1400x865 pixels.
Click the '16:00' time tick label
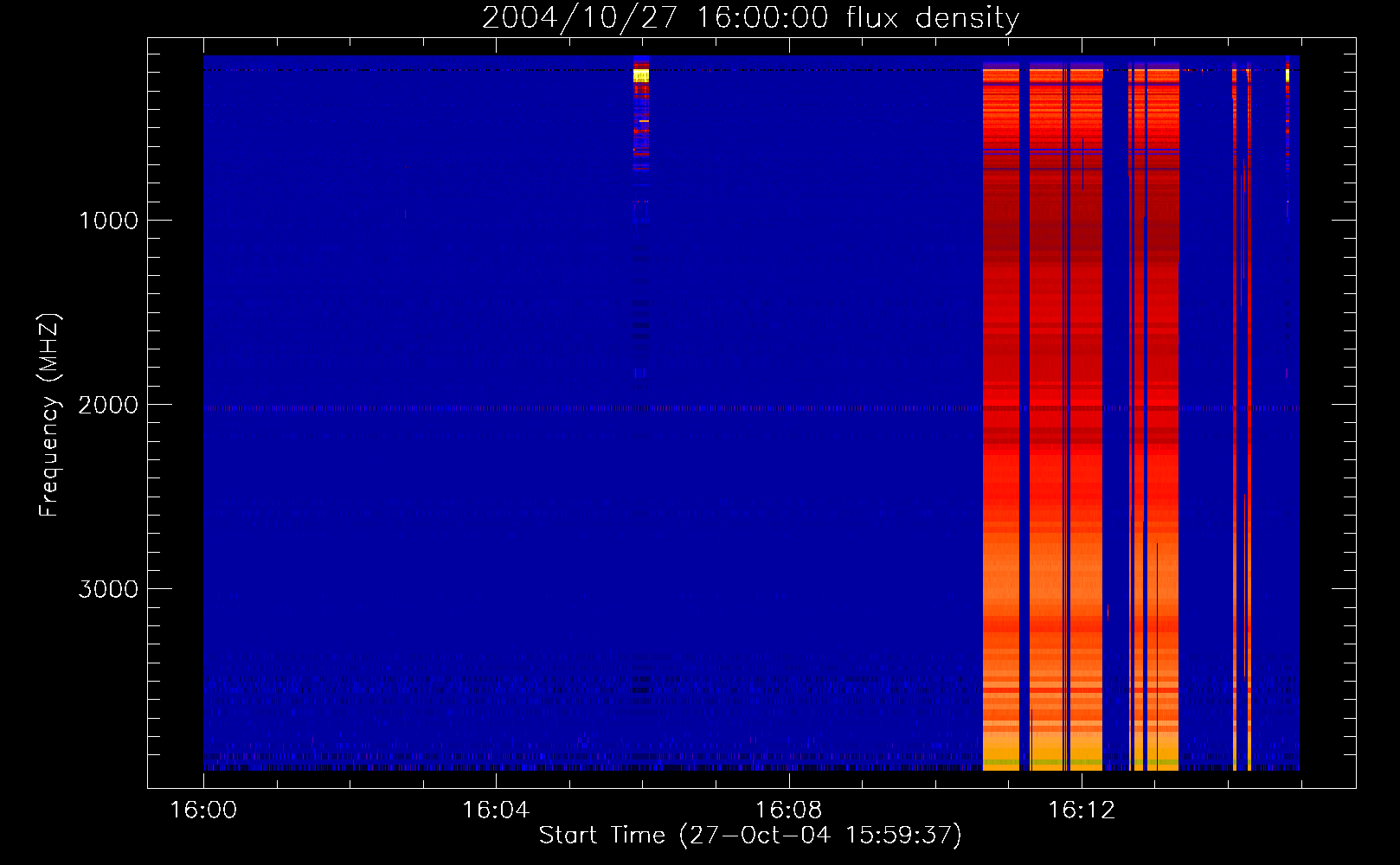(203, 810)
